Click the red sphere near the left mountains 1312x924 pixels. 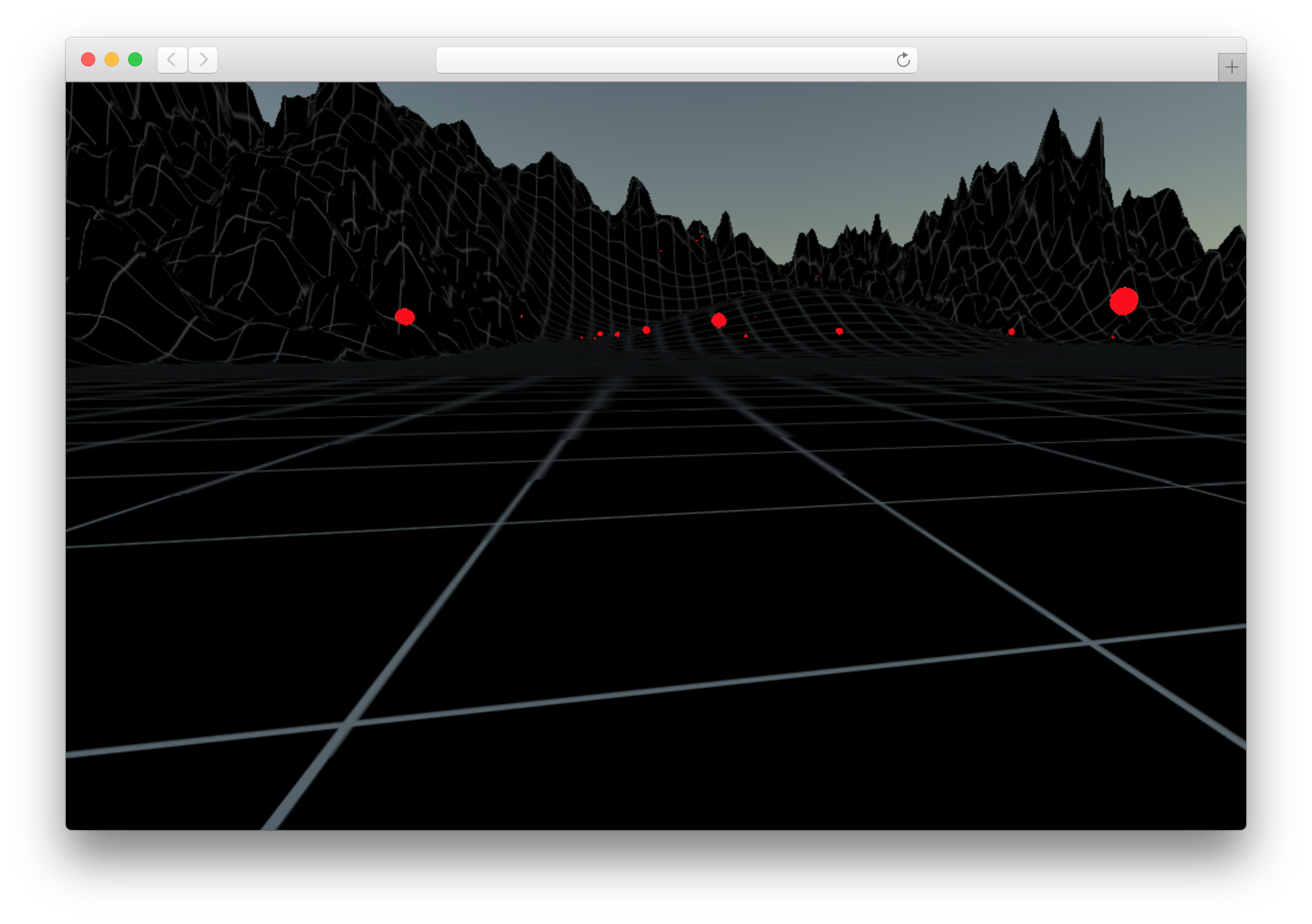(x=404, y=317)
